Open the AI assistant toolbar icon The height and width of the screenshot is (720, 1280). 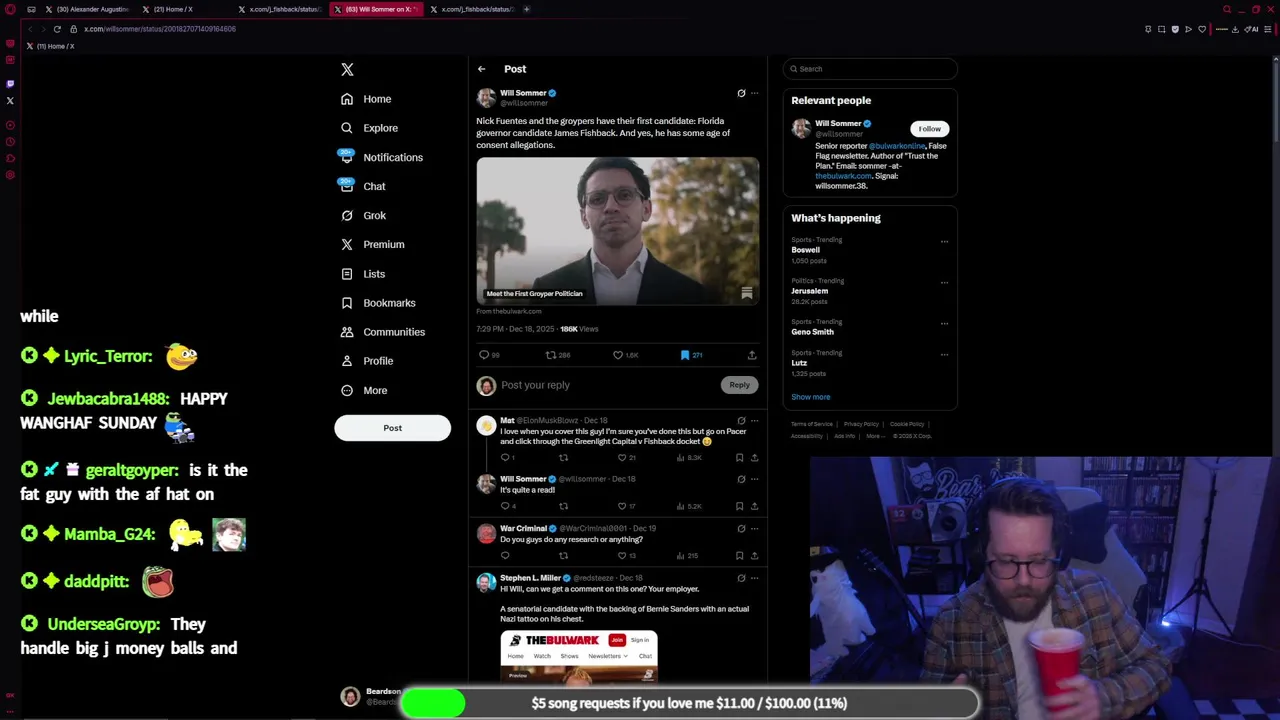click(x=1253, y=29)
